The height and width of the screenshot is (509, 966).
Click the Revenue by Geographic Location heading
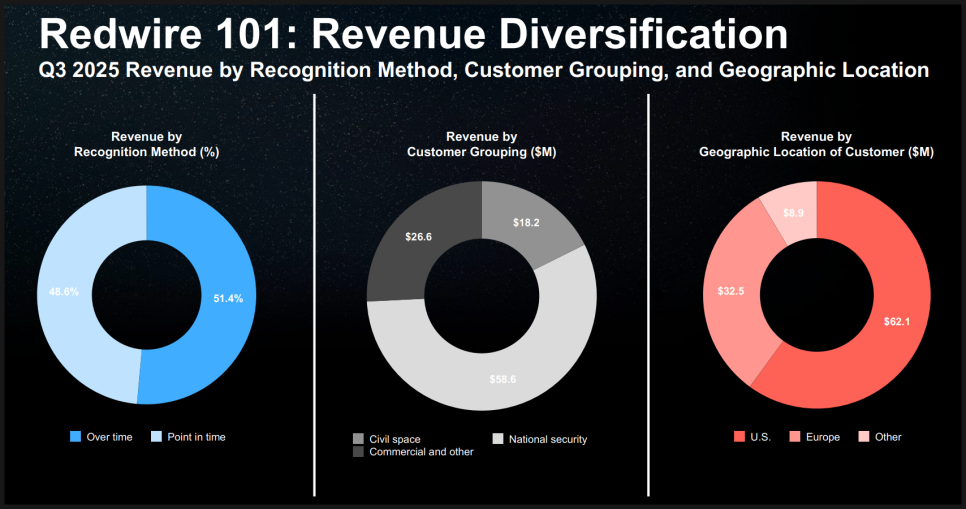(815, 144)
